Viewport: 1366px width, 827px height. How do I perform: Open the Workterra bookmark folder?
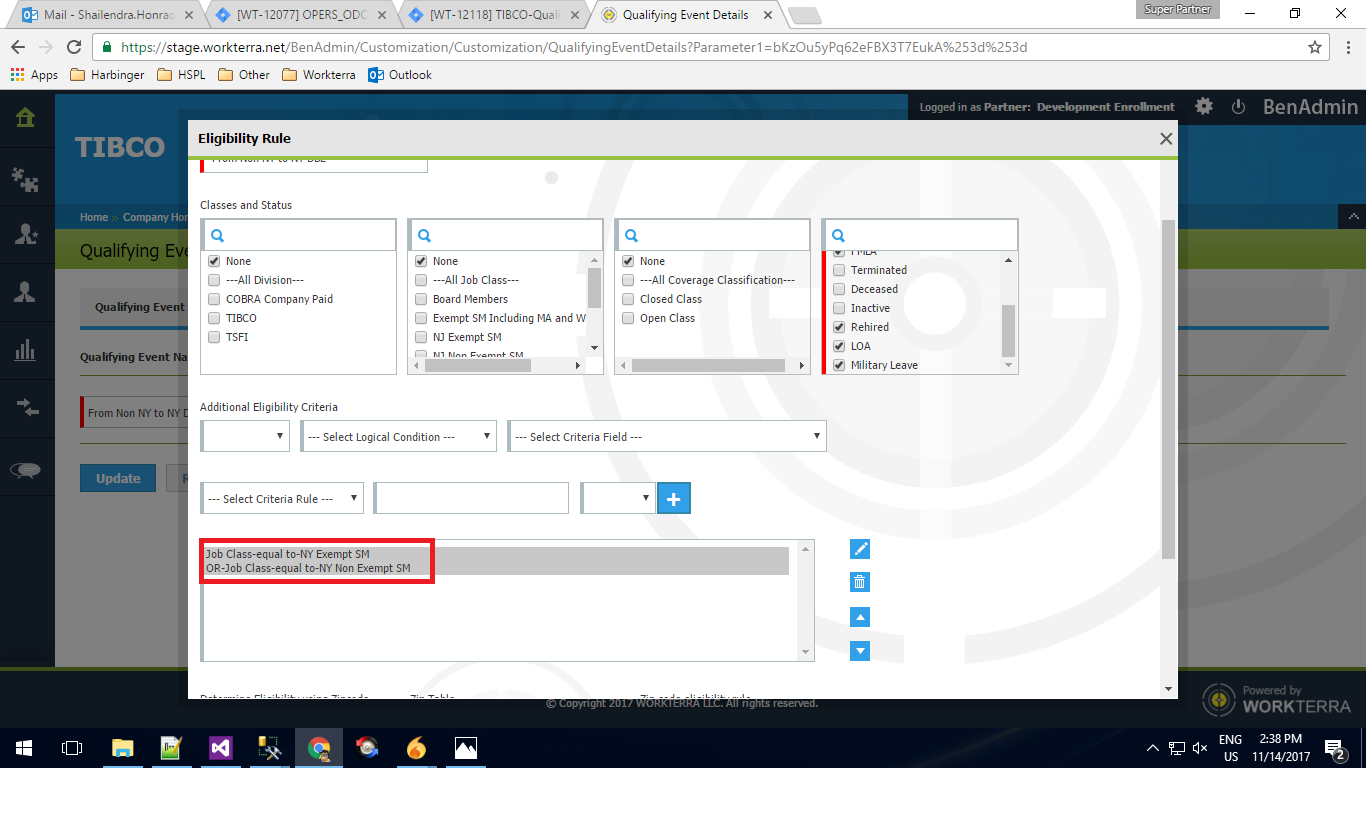pyautogui.click(x=318, y=75)
